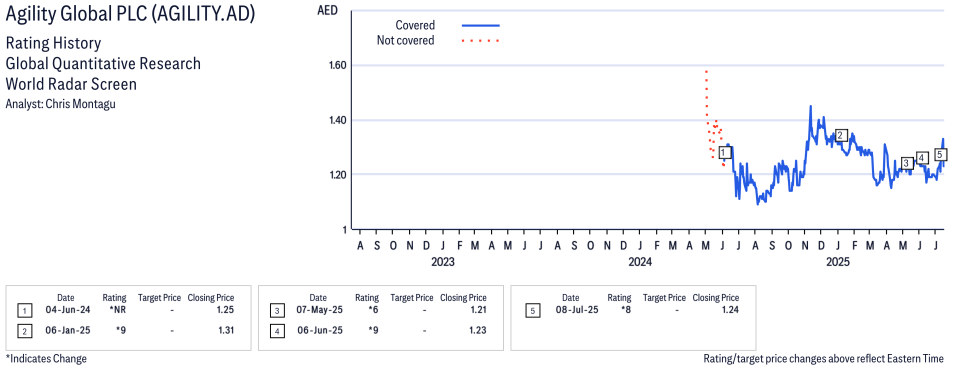
Task: Click legend box 2 beside 06-Jan-25
Action: point(24,330)
